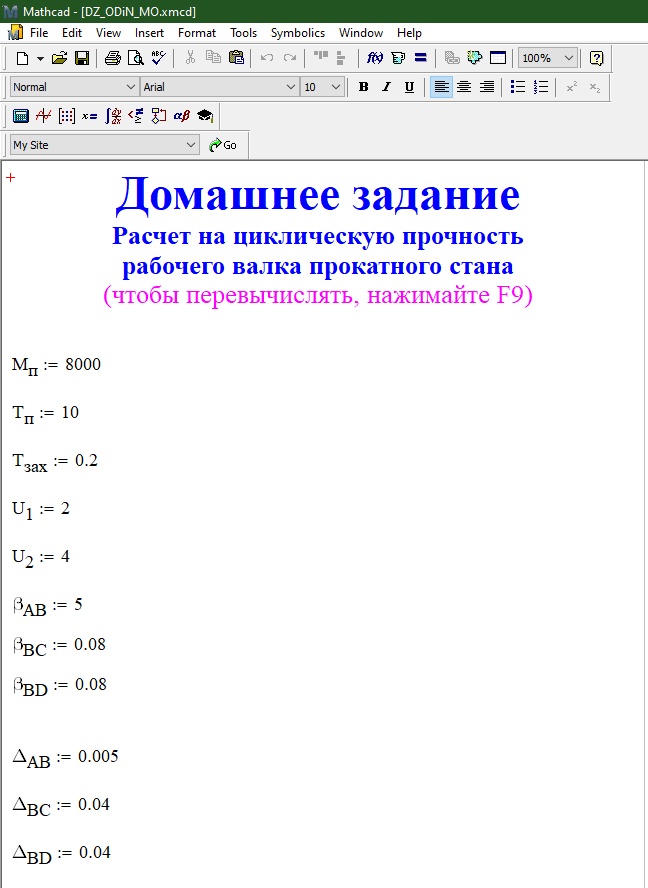The image size is (648, 888).
Task: Click the Insert Unit icon
Action: [x=398, y=58]
